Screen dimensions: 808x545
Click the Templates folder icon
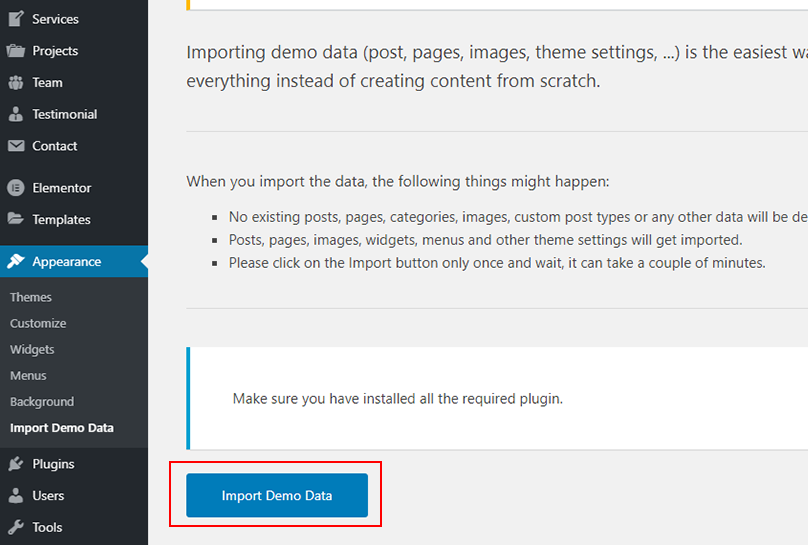[x=15, y=220]
